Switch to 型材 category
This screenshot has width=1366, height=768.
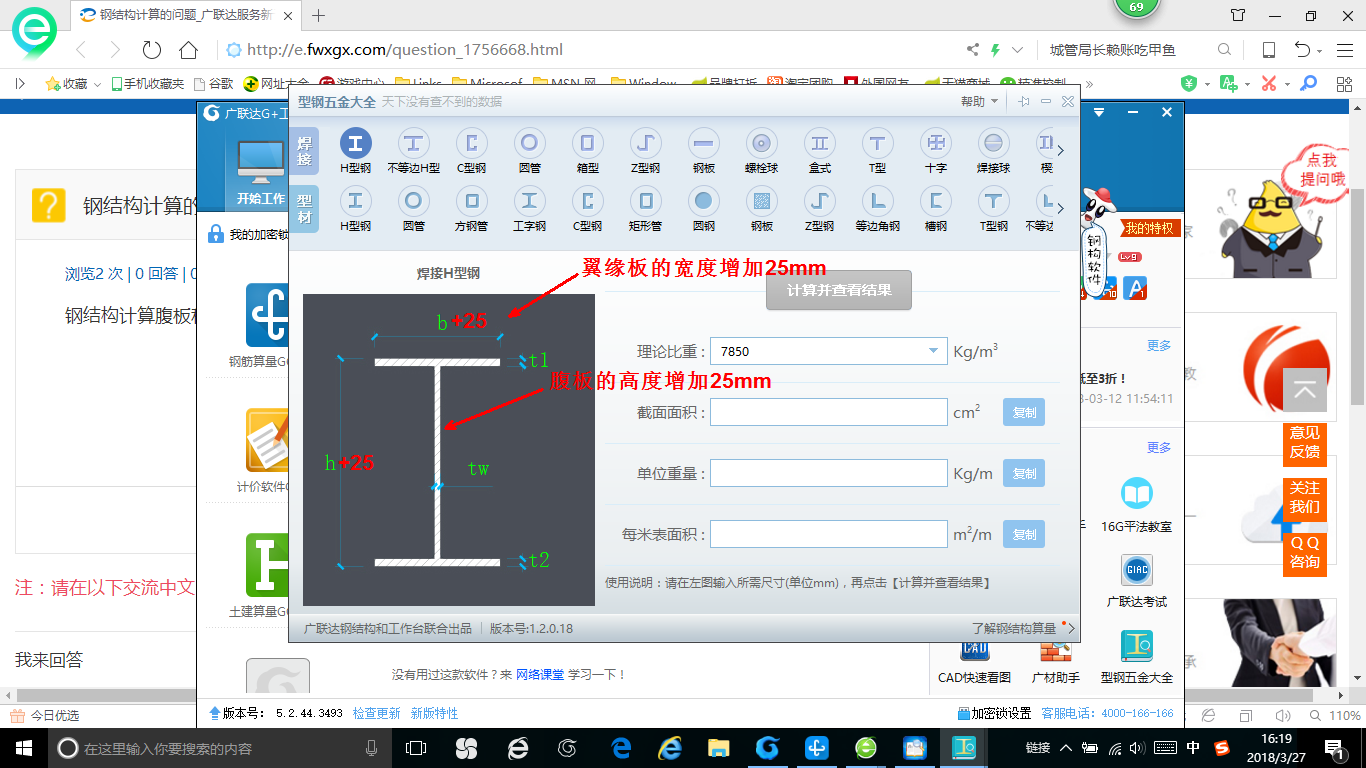pos(304,209)
